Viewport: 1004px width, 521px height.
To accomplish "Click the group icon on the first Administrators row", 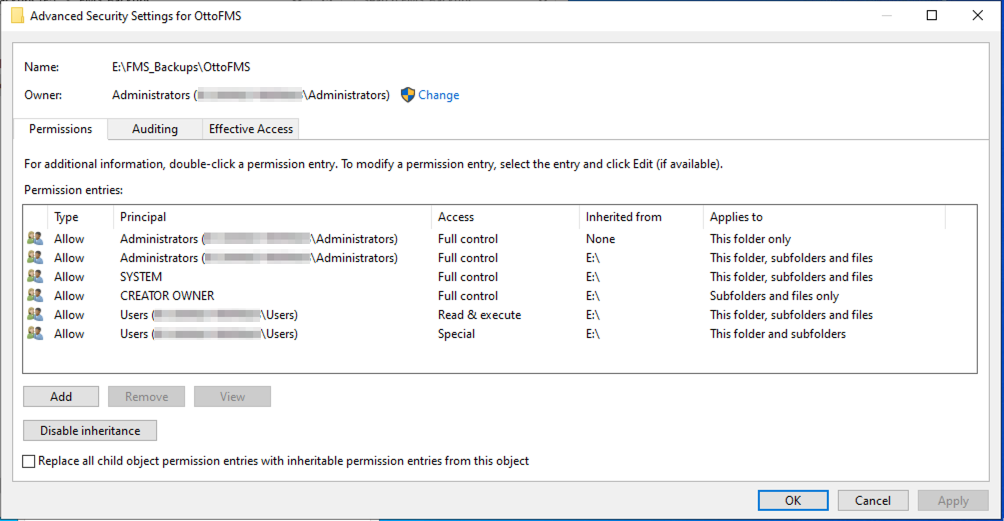I will click(36, 239).
